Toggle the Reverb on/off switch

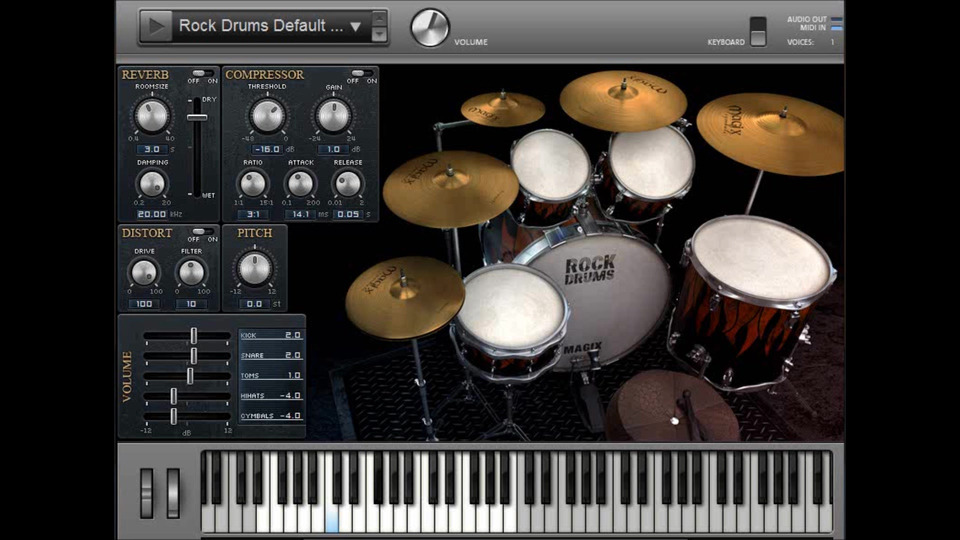(x=202, y=73)
